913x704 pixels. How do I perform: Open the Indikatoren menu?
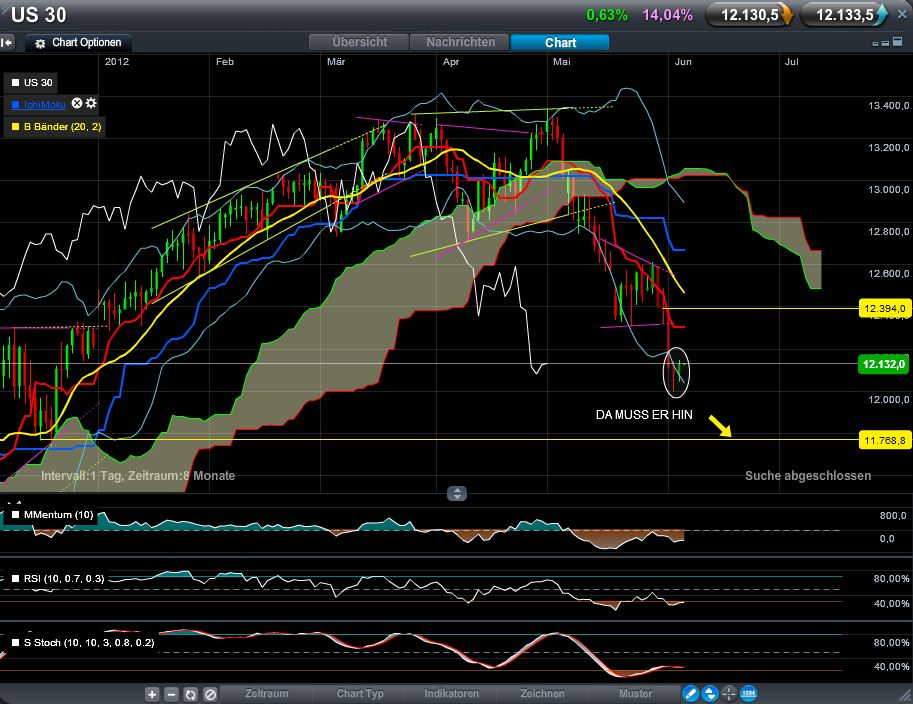[451, 694]
